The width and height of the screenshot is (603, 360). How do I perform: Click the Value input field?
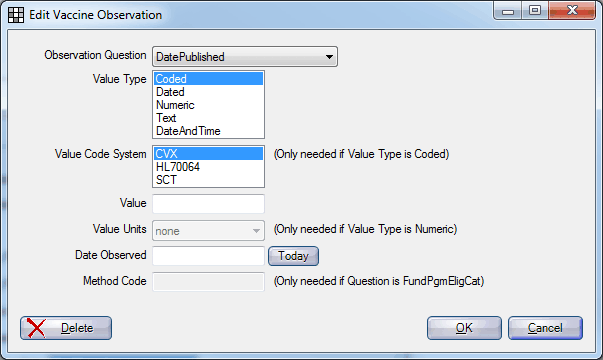208,203
